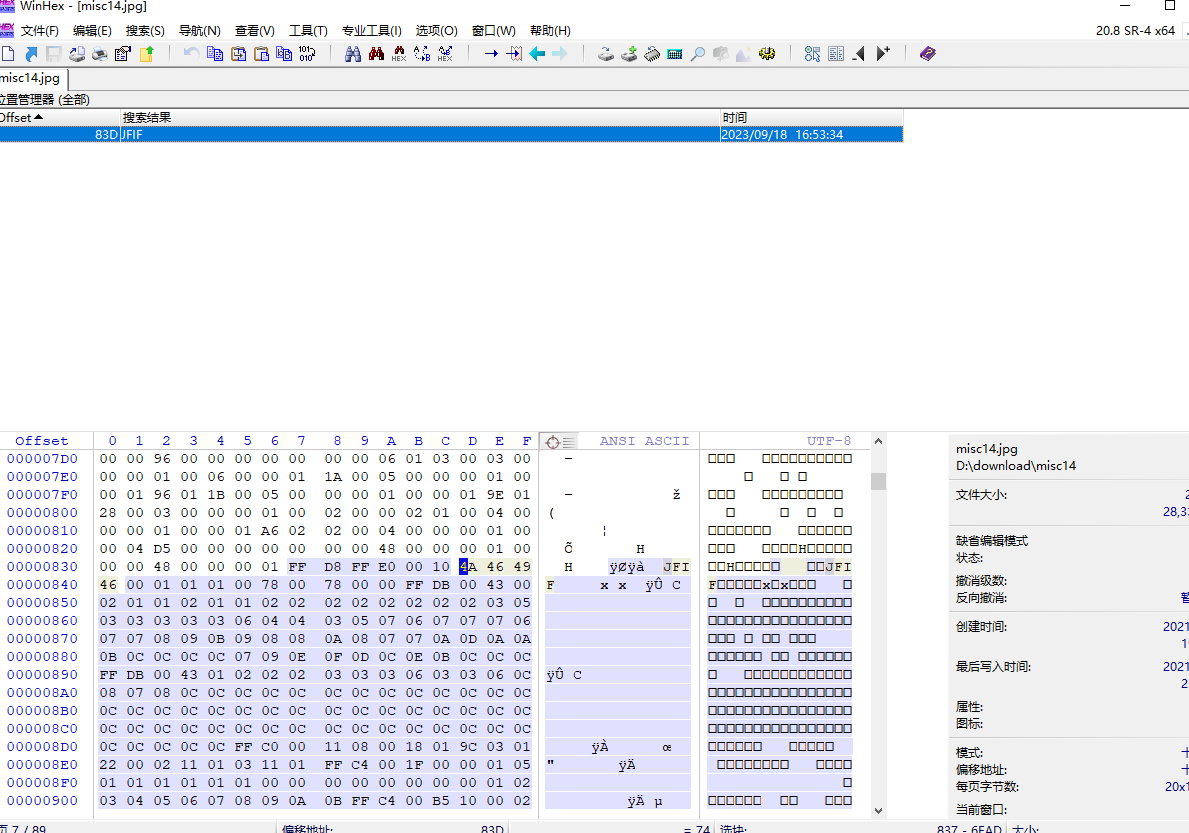Open the 编辑(E) menu

tap(93, 31)
